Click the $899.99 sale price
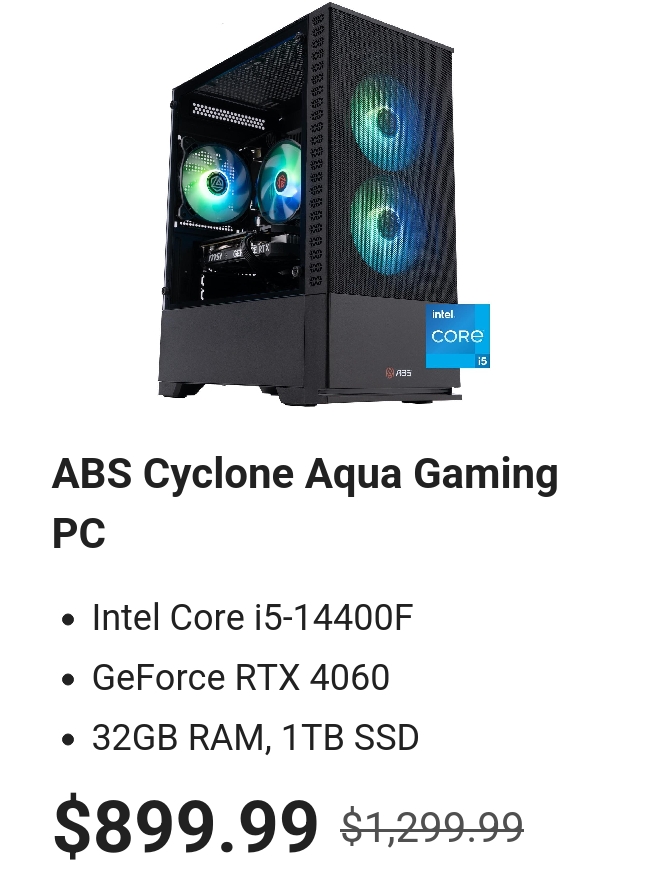The image size is (649, 870). (x=186, y=825)
